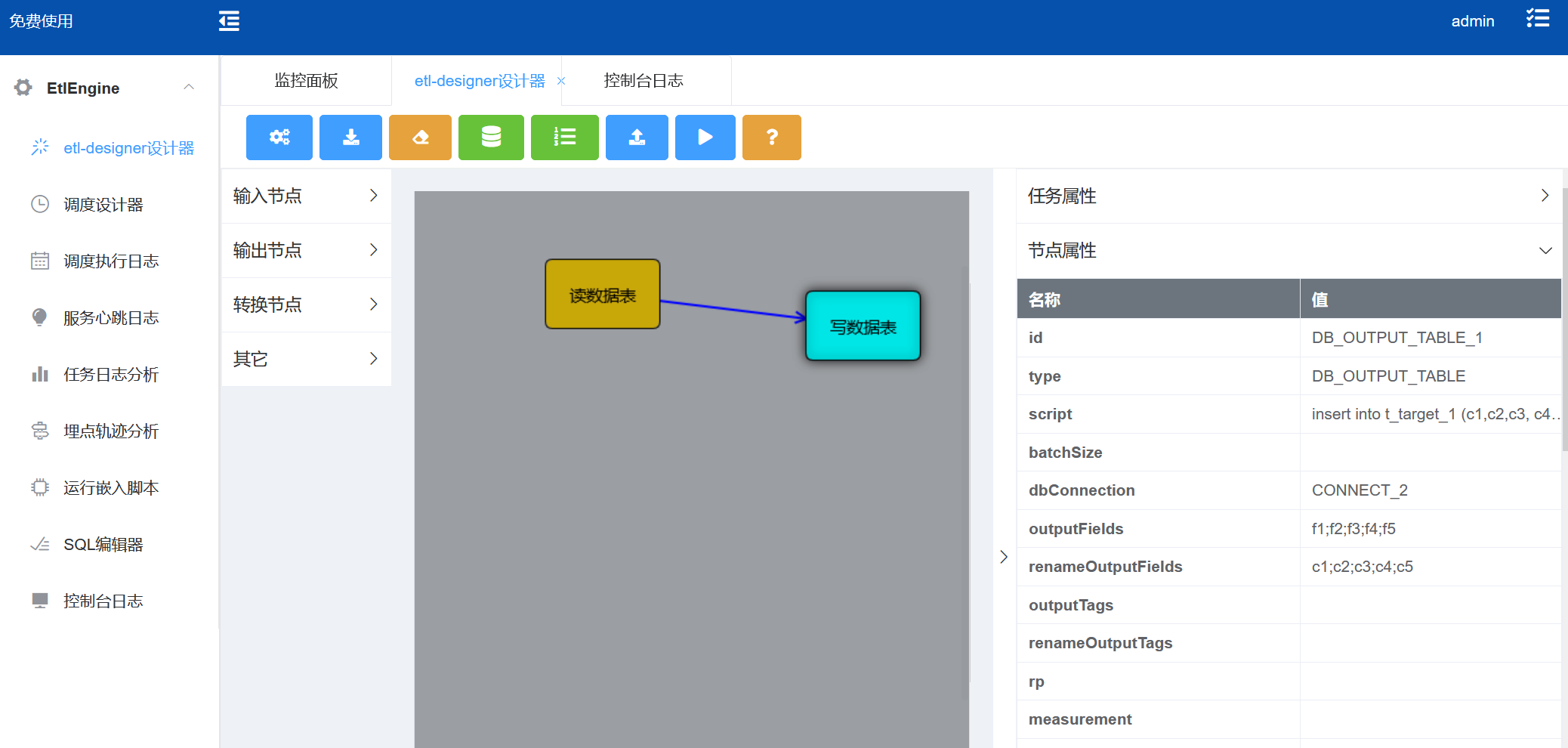1568x748 pixels.
Task: Click the dbConnection value CONNECT_2
Action: 1360,490
